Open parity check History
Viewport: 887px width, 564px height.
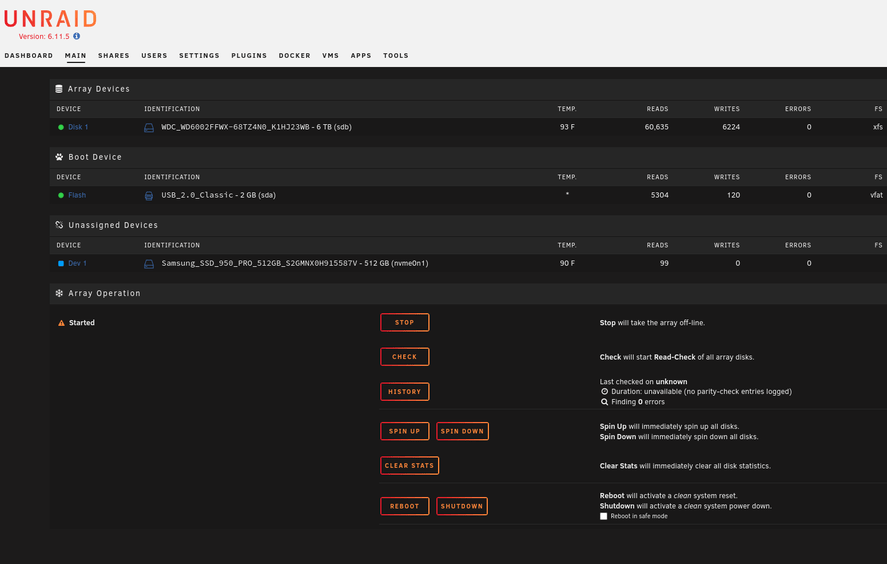pyautogui.click(x=404, y=391)
